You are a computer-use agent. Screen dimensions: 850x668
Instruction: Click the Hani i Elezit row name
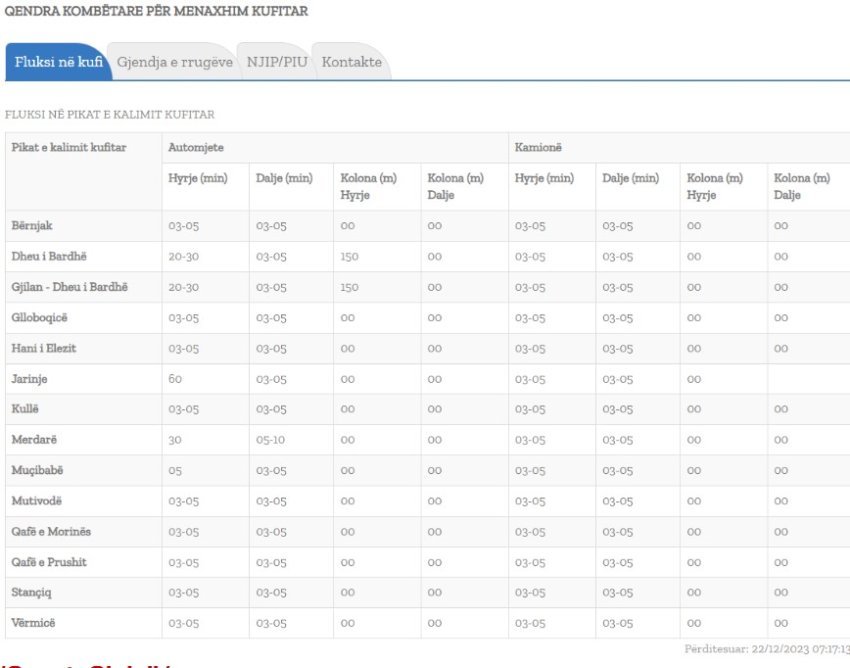44,348
